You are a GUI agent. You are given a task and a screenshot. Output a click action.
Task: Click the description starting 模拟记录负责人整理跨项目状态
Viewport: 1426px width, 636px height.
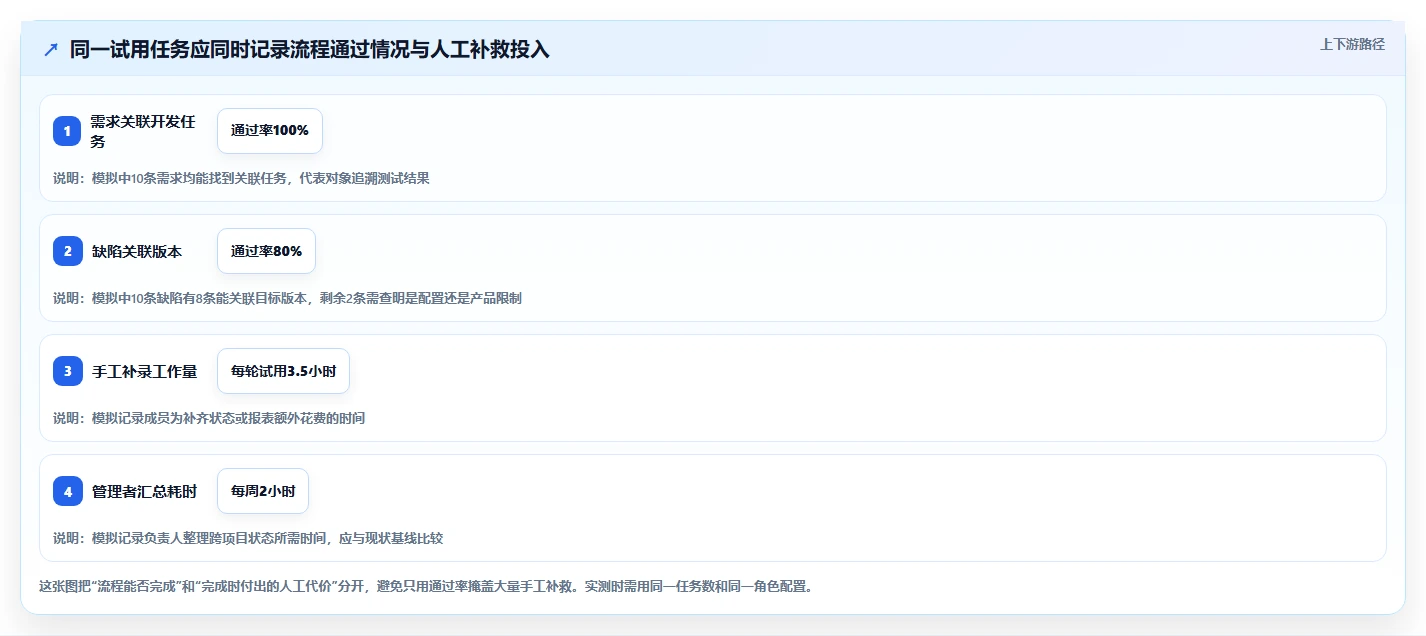click(248, 538)
